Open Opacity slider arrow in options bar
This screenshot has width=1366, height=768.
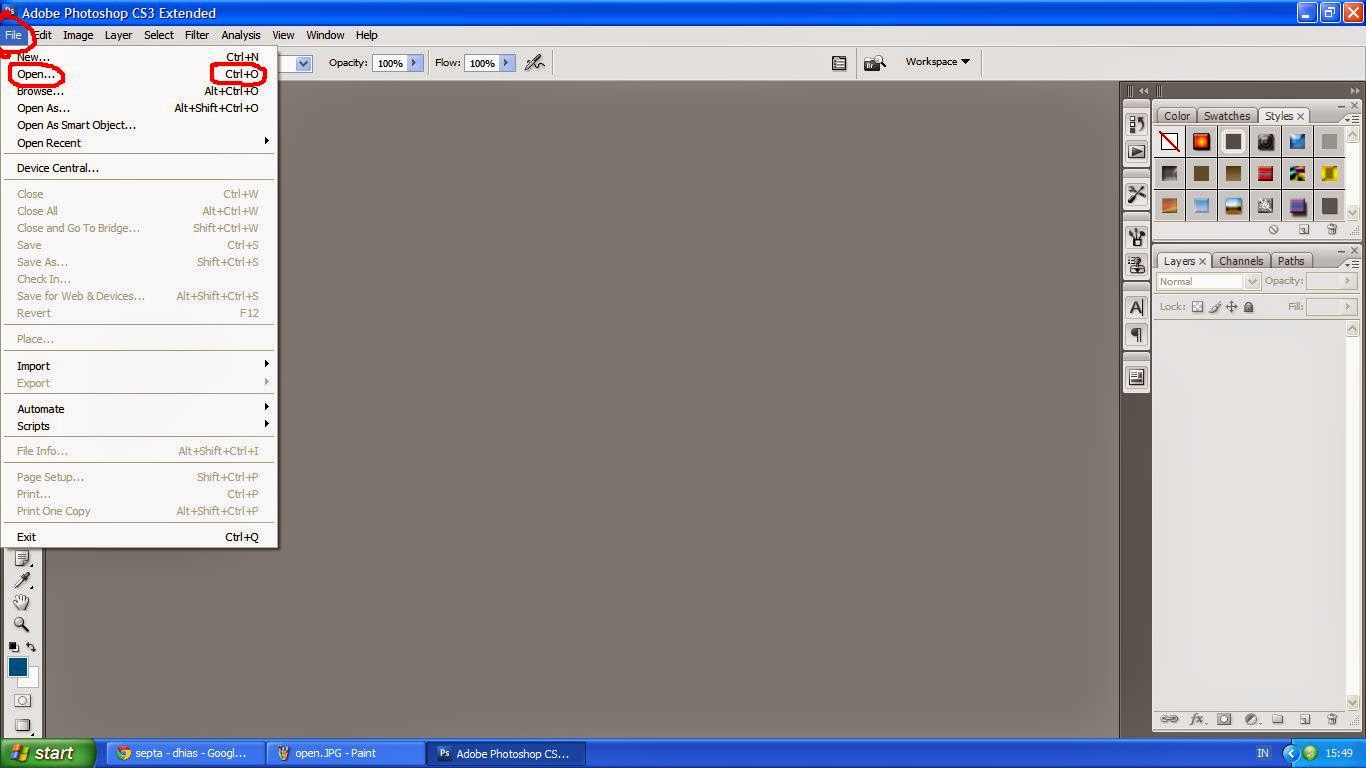414,63
